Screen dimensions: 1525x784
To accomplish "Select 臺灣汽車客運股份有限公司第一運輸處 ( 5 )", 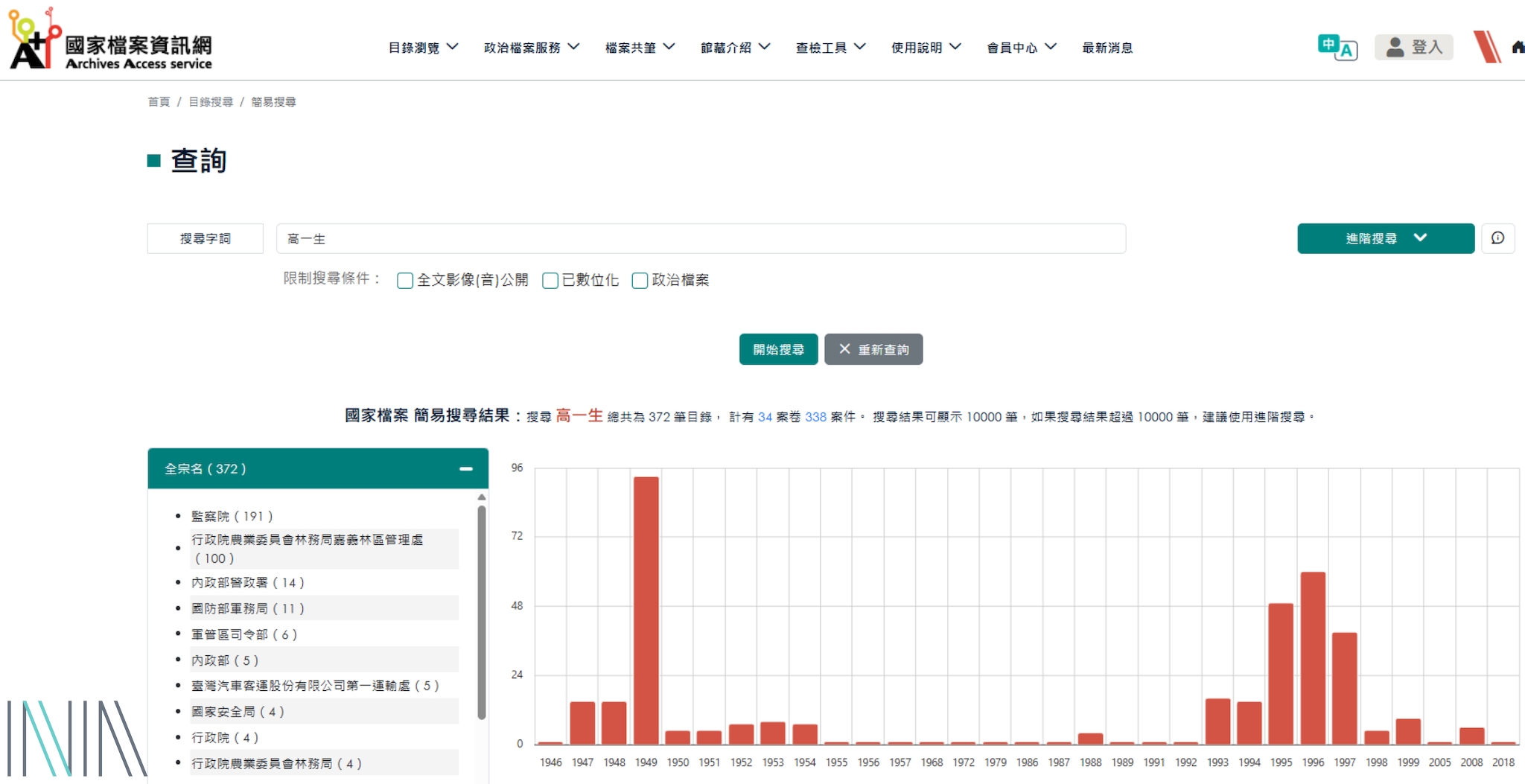I will coord(315,686).
